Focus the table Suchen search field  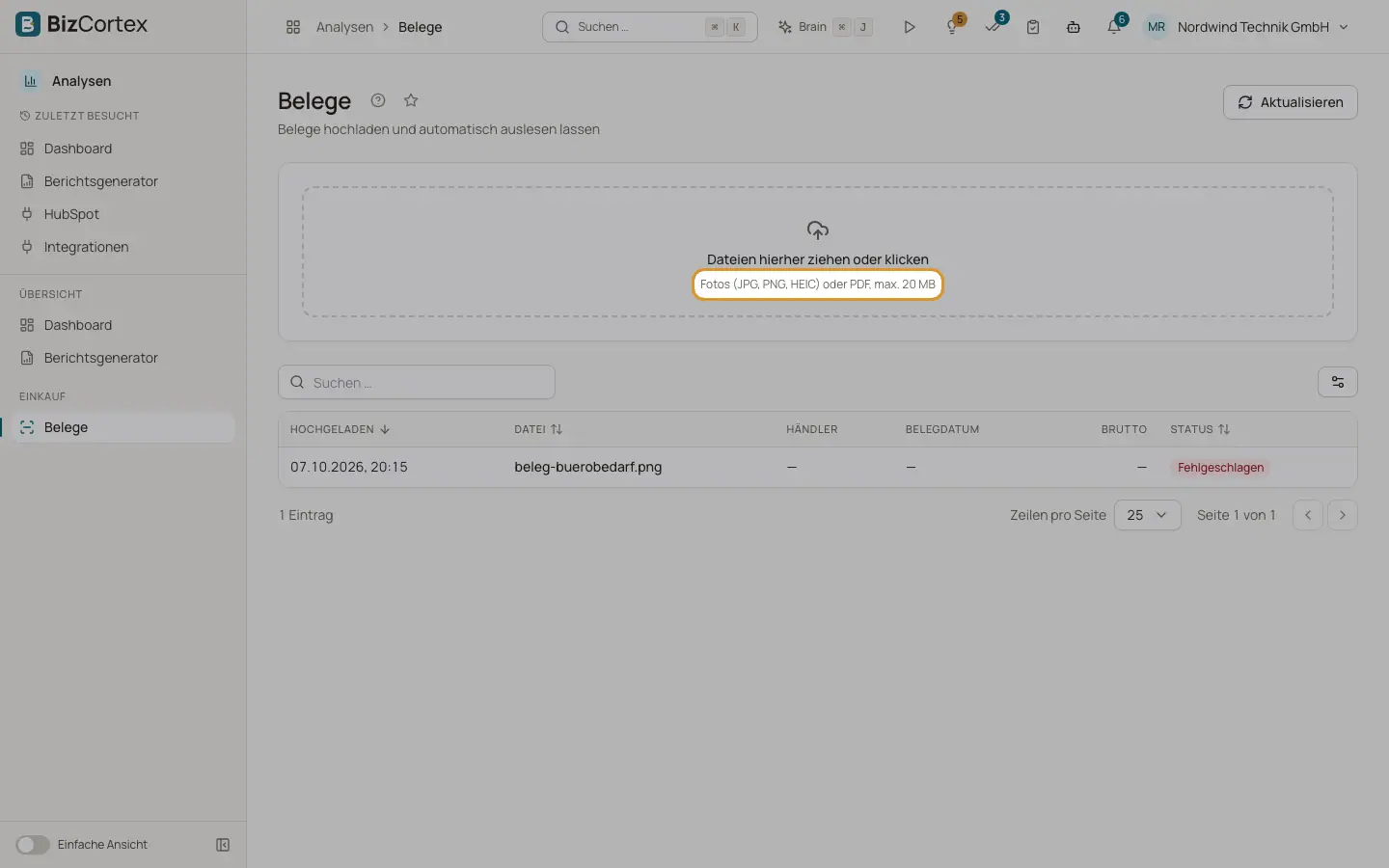417,382
